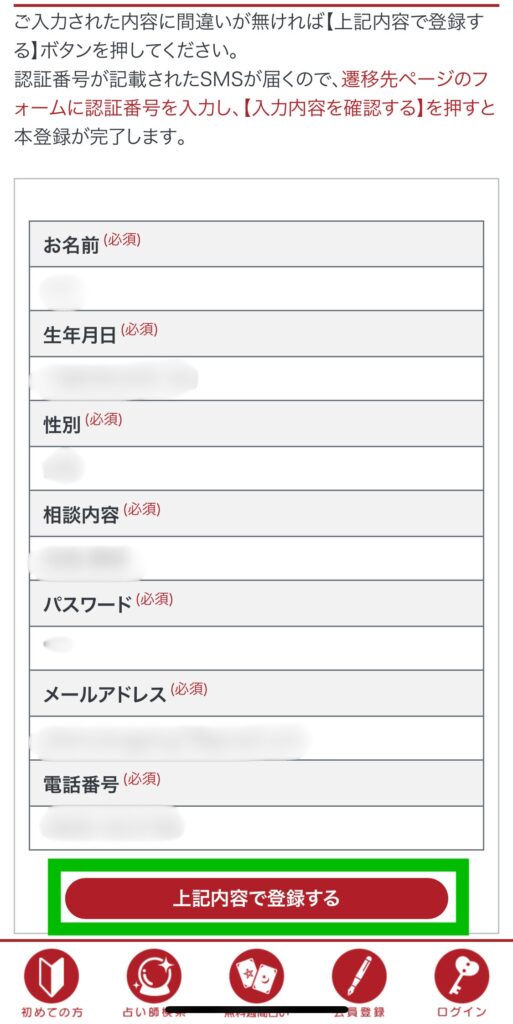Viewport: 513px width, 1024px height.
Task: Select the blurred value under 電話番号
Action: point(111,824)
